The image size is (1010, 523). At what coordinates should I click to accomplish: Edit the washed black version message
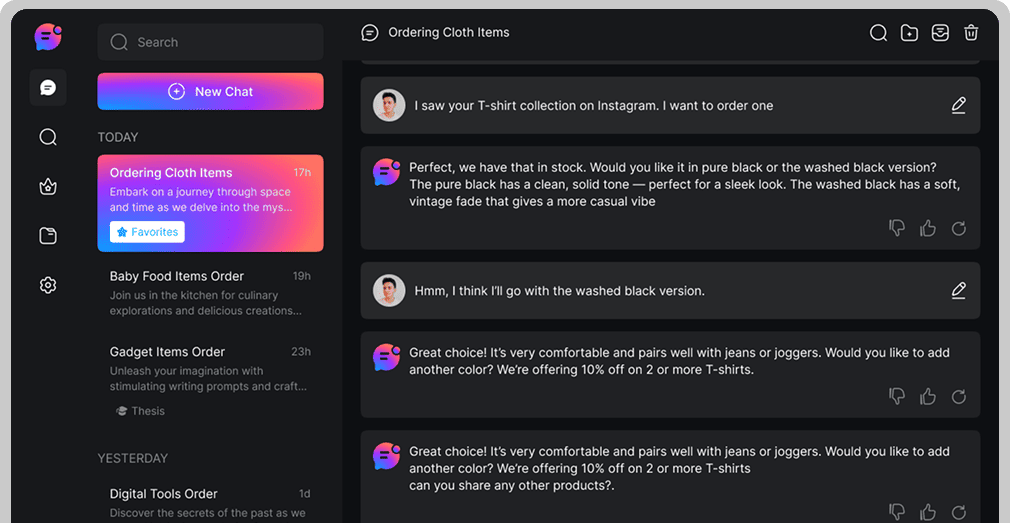click(958, 291)
